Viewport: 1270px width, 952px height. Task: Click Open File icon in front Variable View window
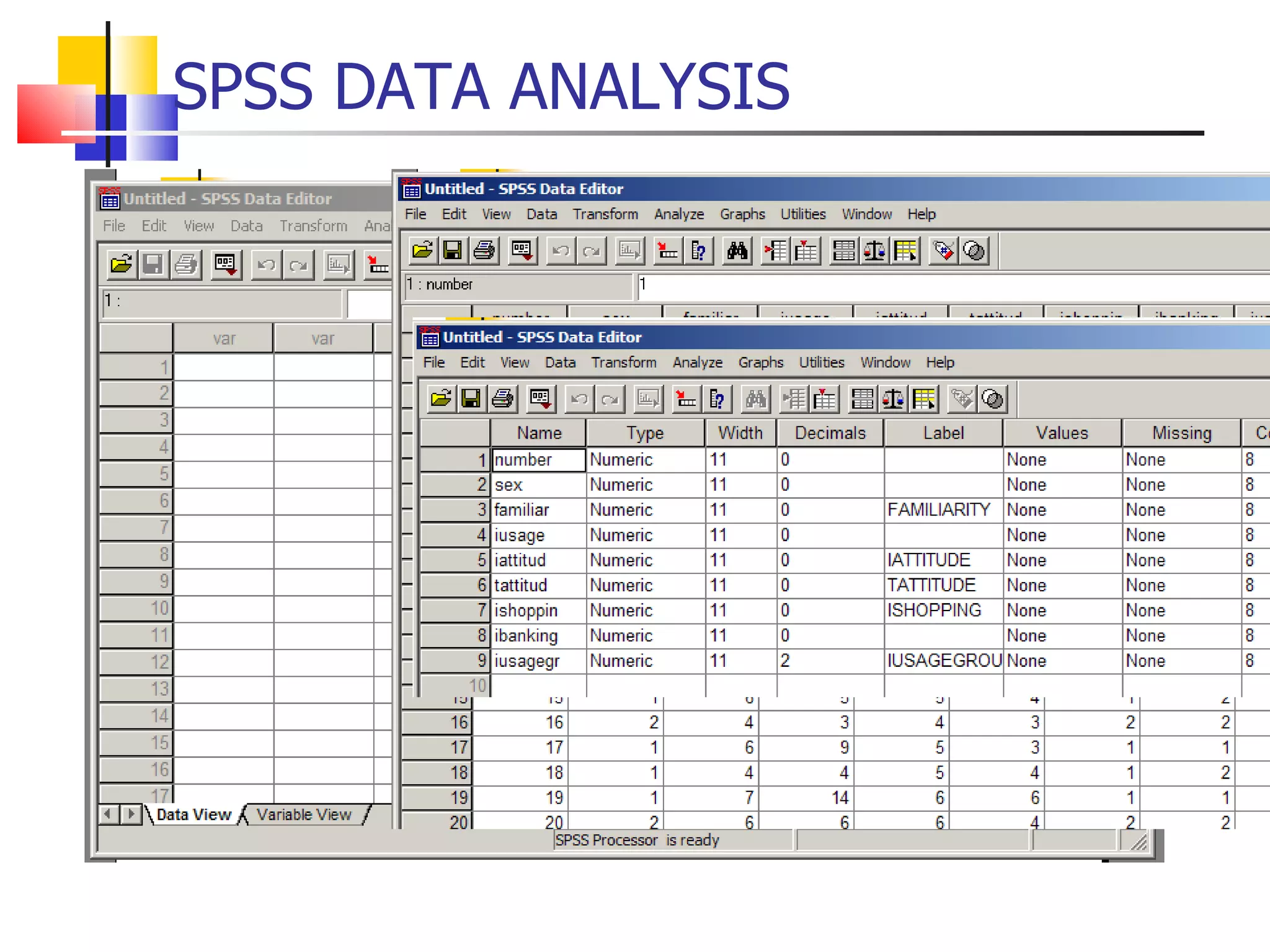(x=441, y=399)
